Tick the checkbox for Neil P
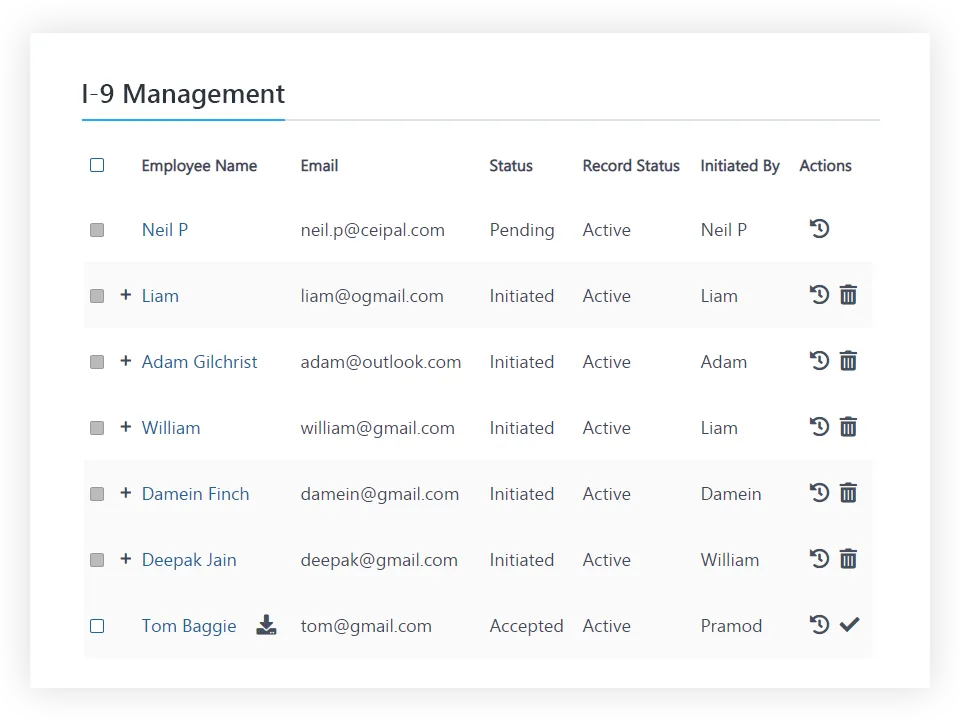This screenshot has height=720, width=960. point(97,230)
